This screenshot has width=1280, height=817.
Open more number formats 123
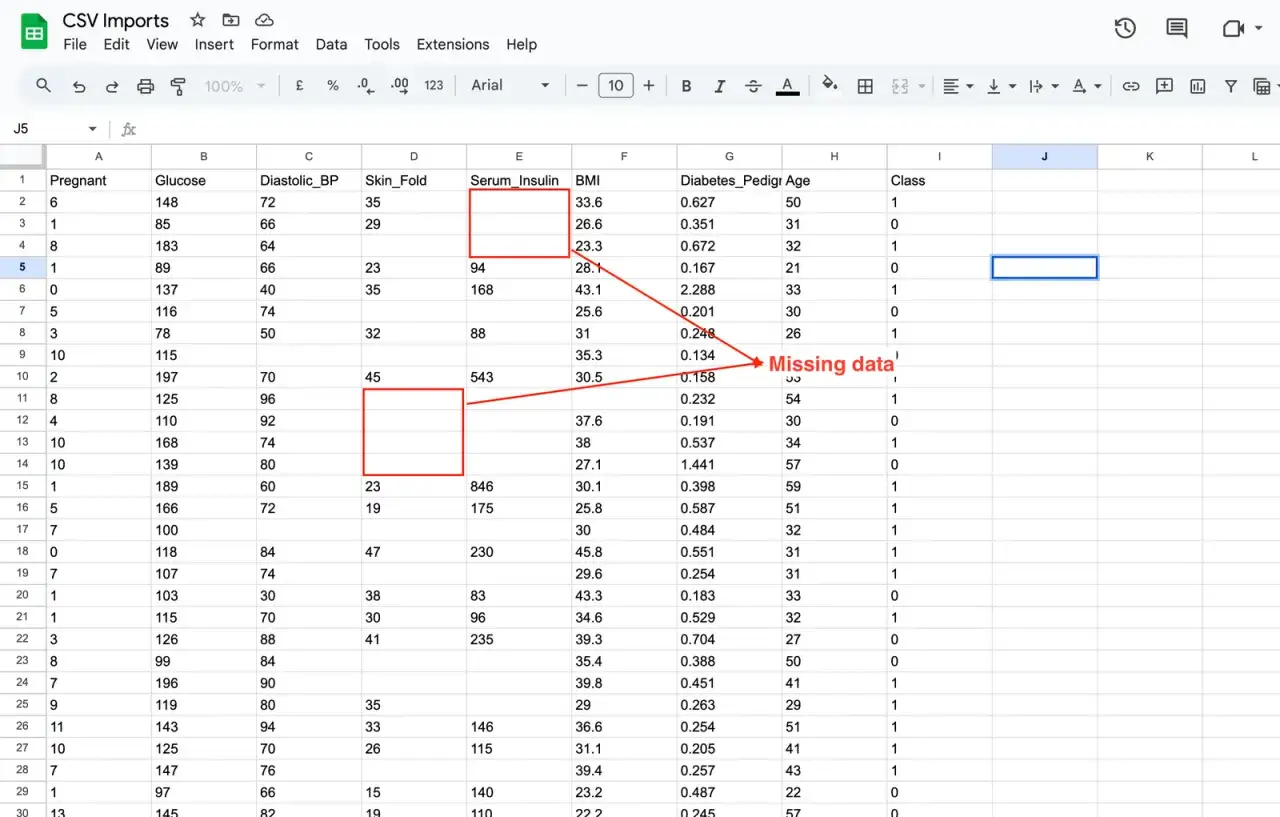tap(434, 86)
